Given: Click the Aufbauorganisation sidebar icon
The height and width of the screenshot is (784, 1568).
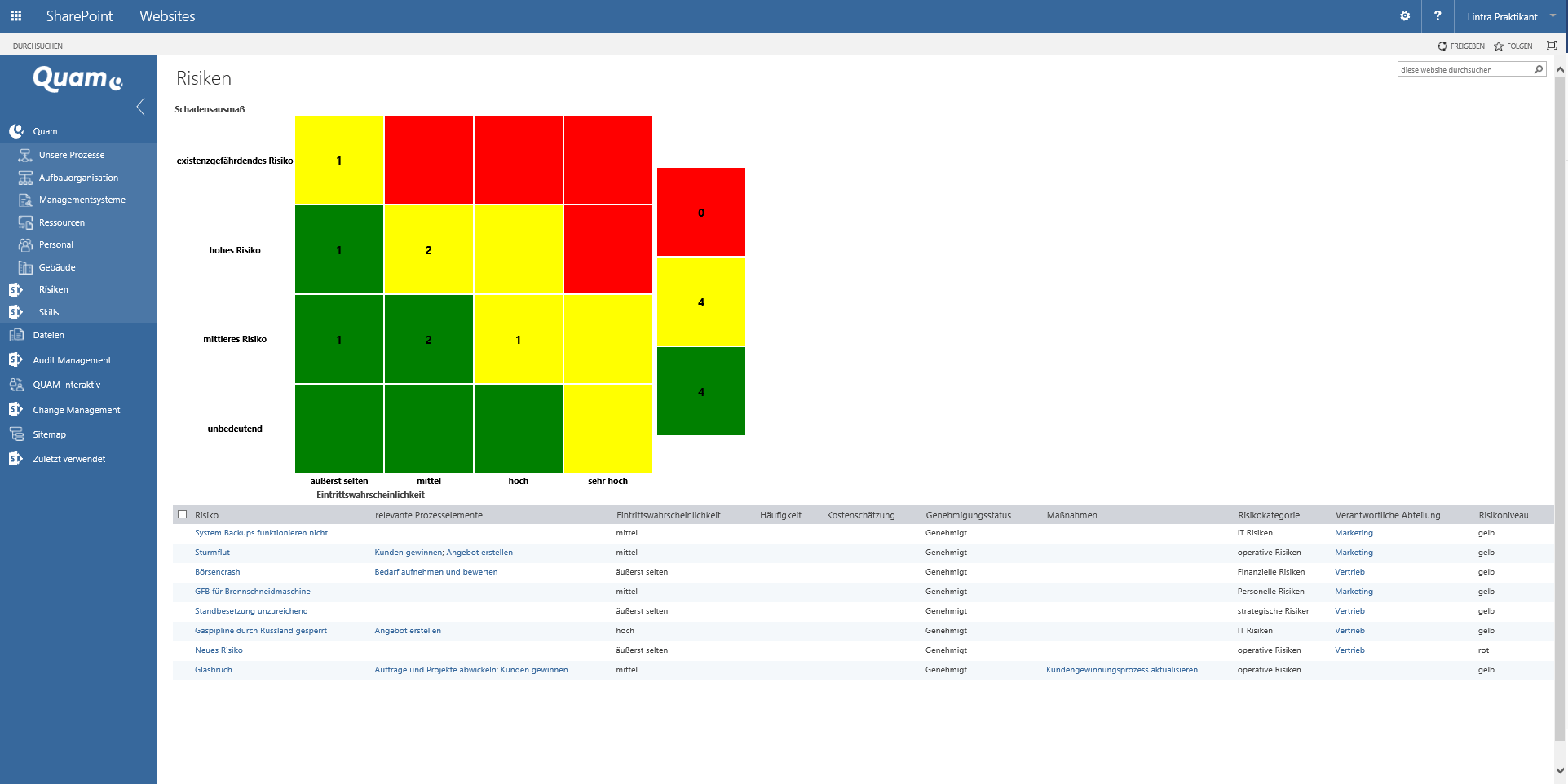Looking at the screenshot, I should (x=25, y=178).
